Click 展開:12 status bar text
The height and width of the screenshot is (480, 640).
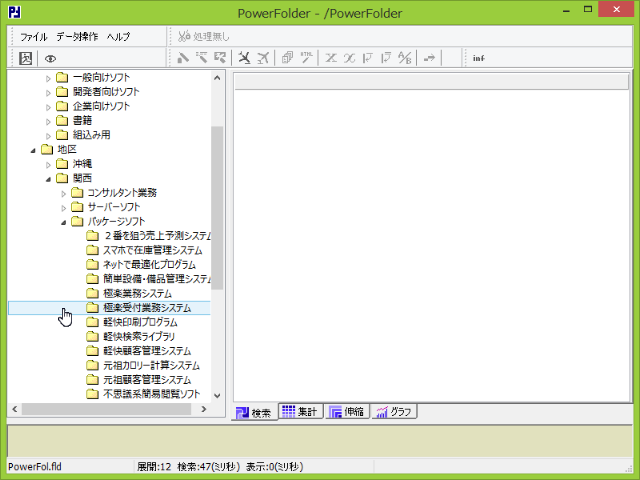click(154, 467)
